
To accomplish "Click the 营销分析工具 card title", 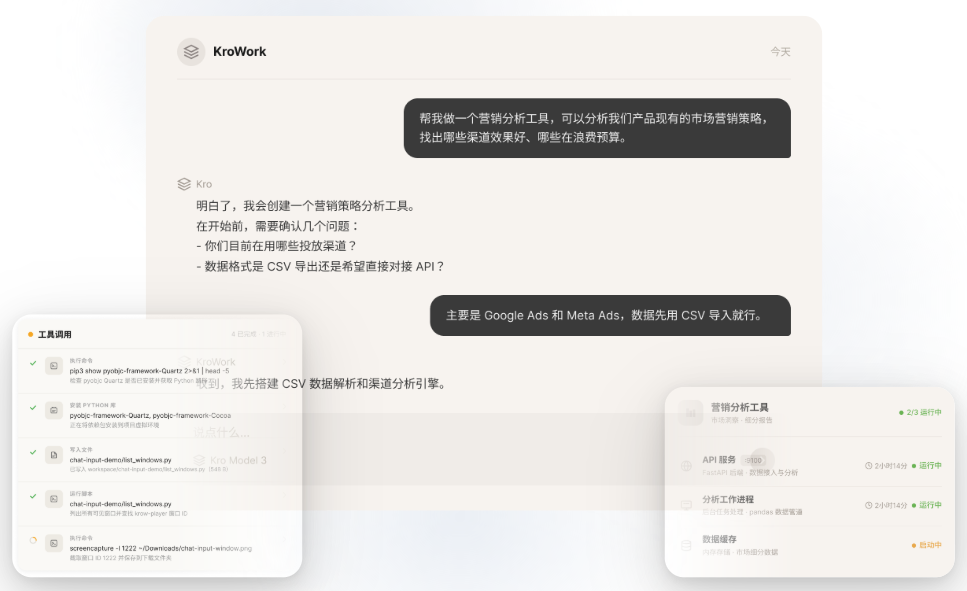I will coord(739,407).
